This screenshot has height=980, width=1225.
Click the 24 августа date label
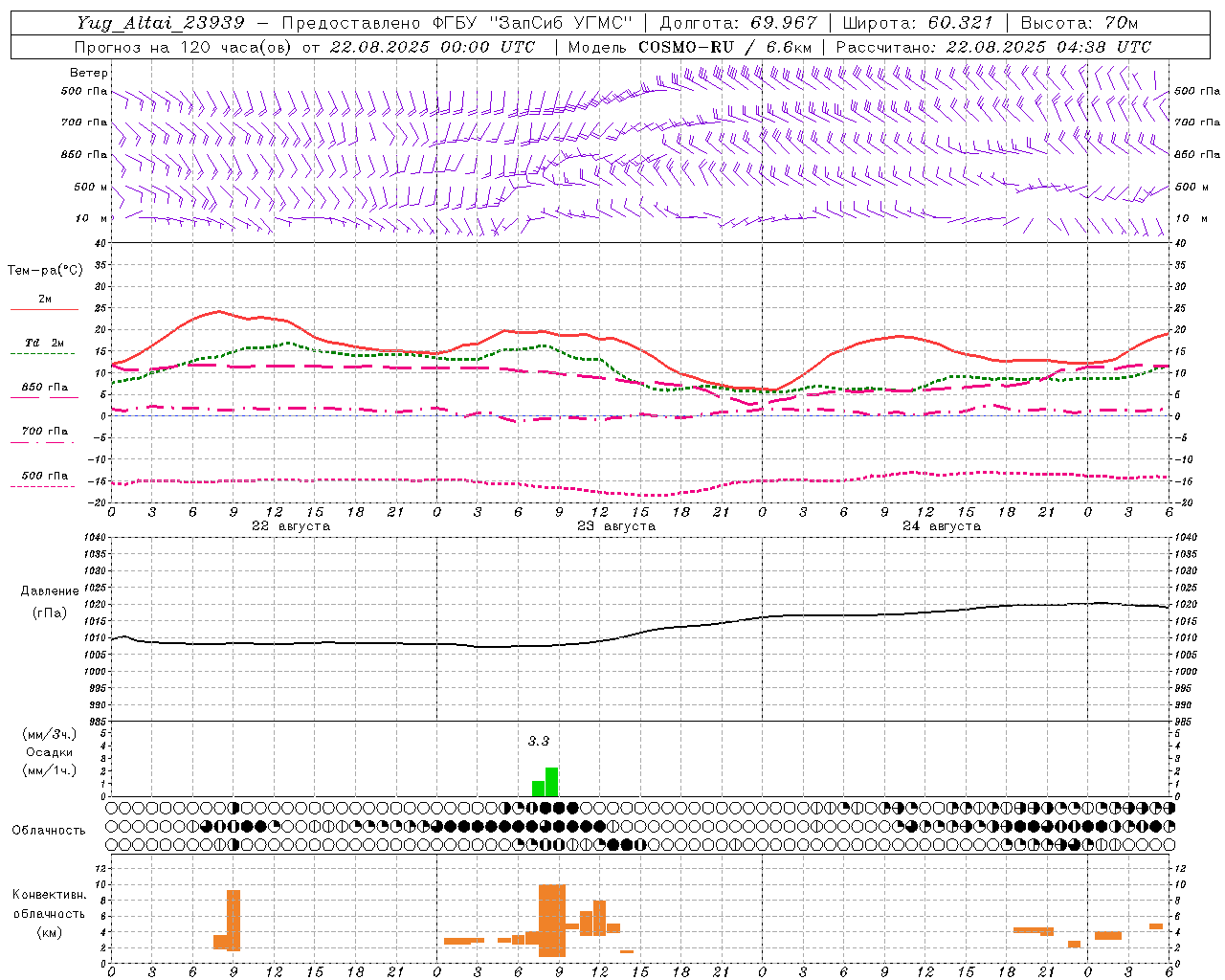click(942, 526)
